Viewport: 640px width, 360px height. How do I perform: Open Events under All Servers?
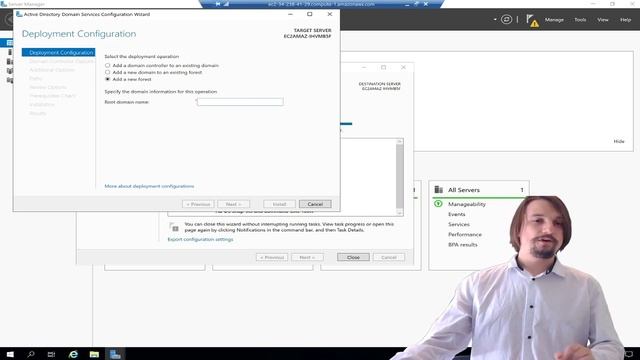tap(456, 214)
